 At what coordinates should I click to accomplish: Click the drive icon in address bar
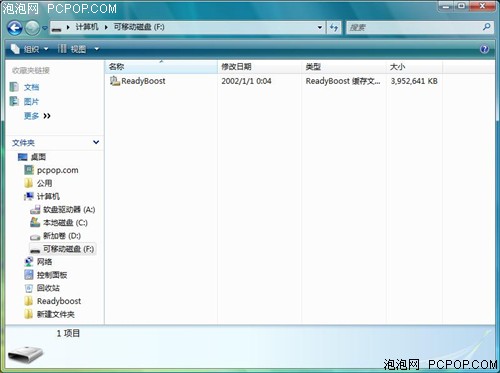pyautogui.click(x=57, y=28)
